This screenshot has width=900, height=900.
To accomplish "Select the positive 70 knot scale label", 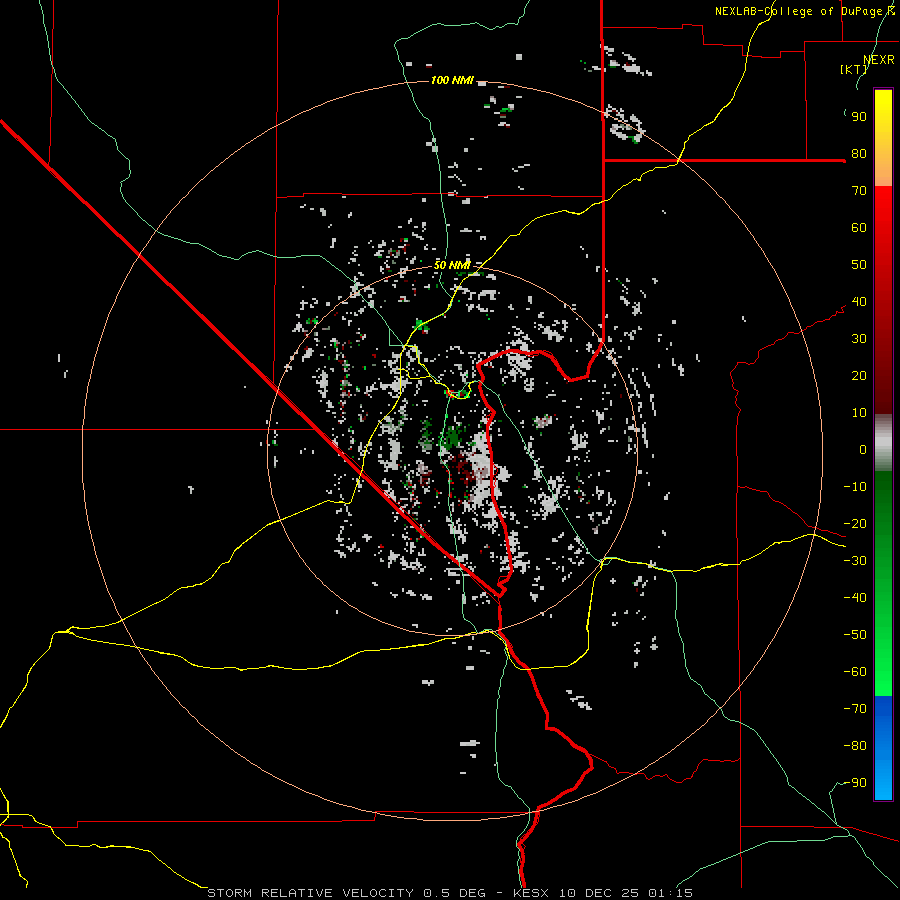I will (859, 191).
